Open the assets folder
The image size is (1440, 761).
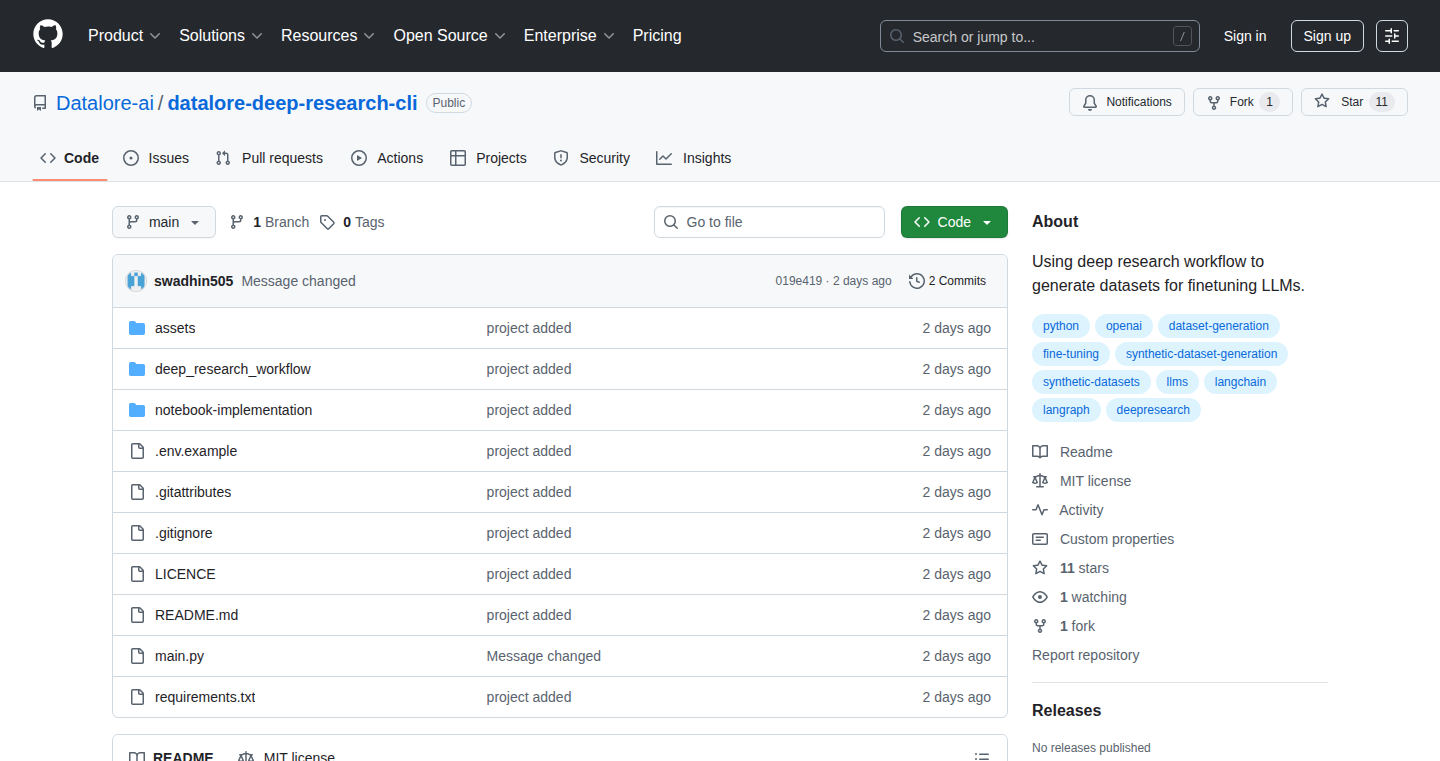click(x=175, y=328)
